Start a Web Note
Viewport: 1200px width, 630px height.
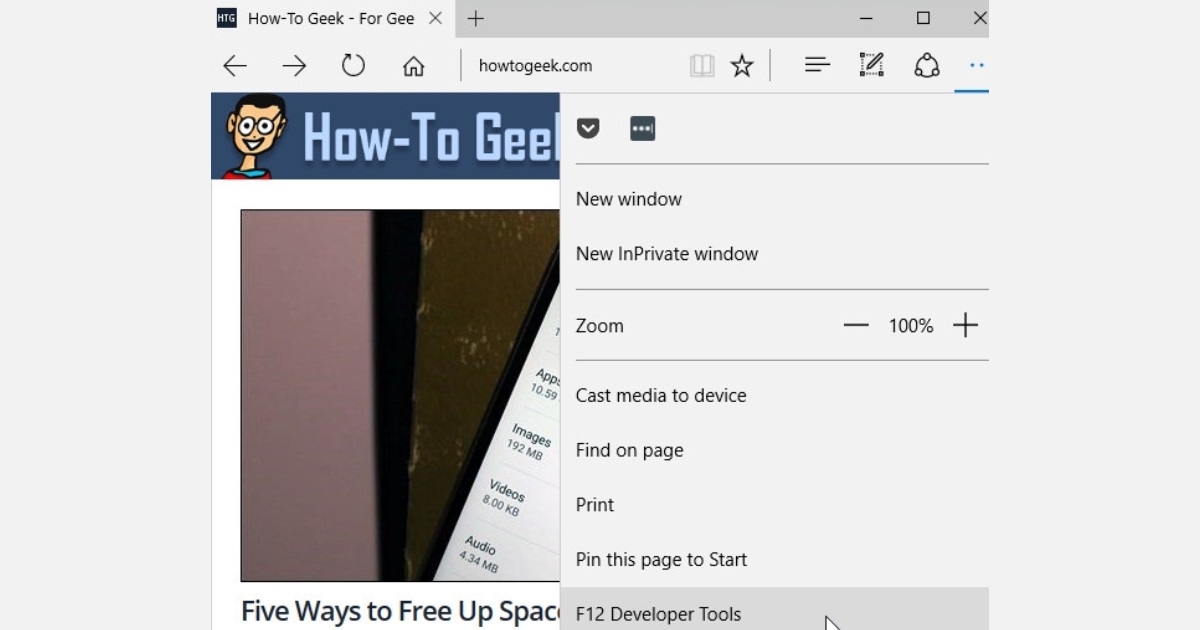pos(871,64)
